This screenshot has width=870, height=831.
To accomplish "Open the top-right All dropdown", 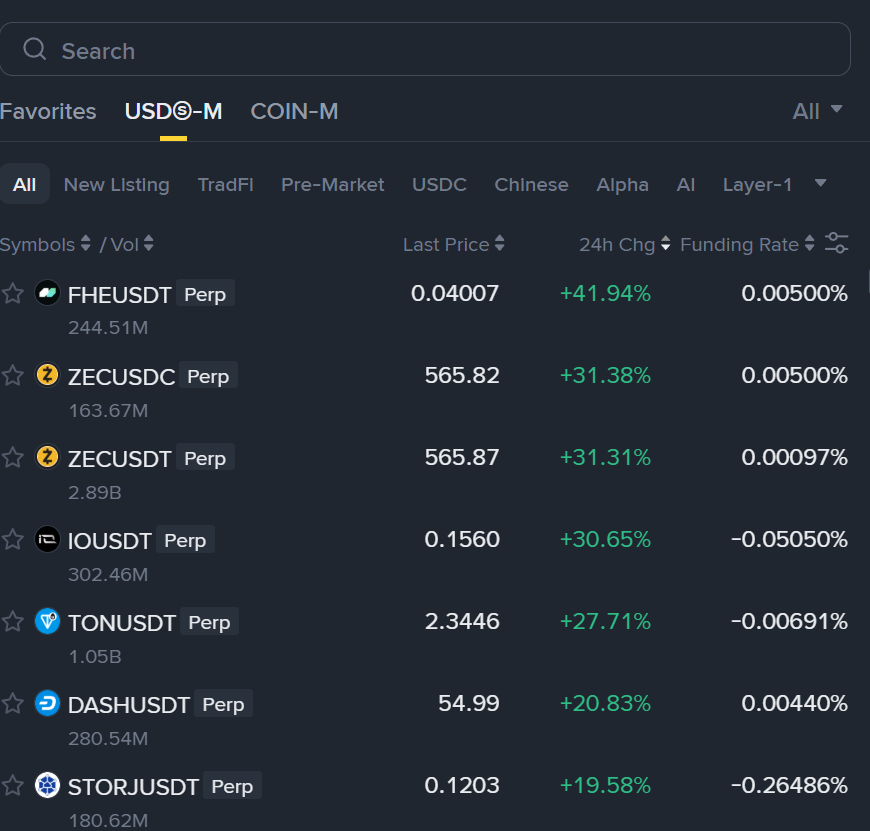I will tap(817, 112).
